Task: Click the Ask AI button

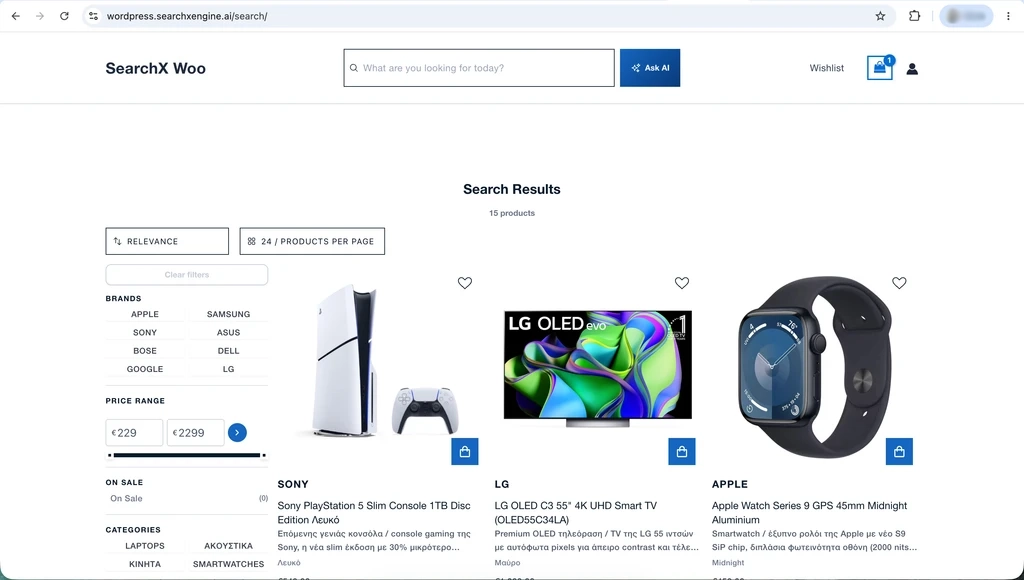Action: (x=650, y=68)
